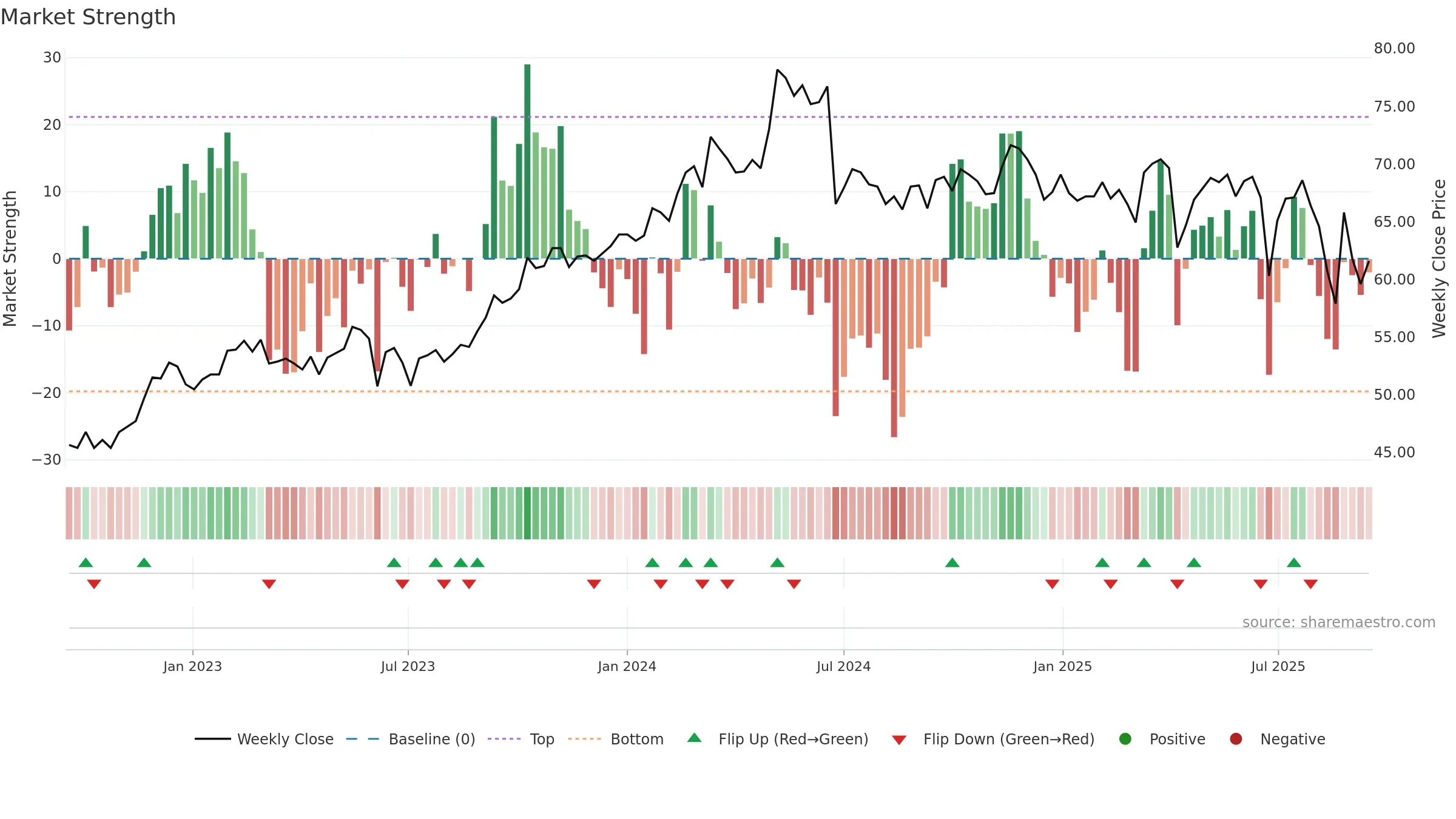Click the 45.00 price axis tick
The height and width of the screenshot is (819, 1456).
pyautogui.click(x=1394, y=453)
